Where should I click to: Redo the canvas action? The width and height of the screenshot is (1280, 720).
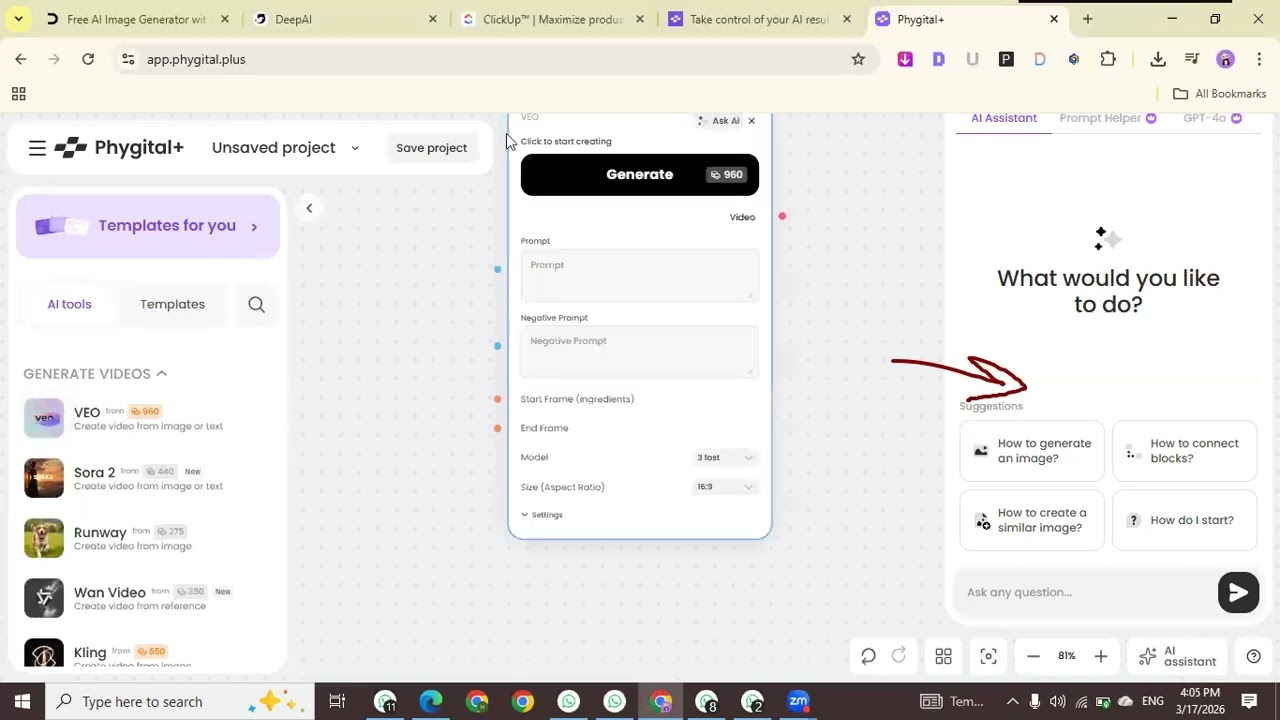[x=899, y=656]
